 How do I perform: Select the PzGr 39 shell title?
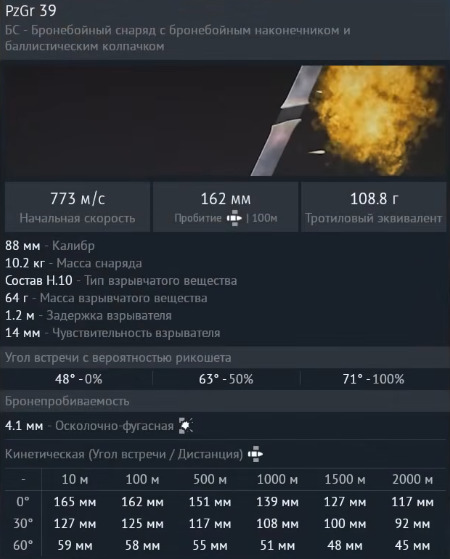coord(31,11)
